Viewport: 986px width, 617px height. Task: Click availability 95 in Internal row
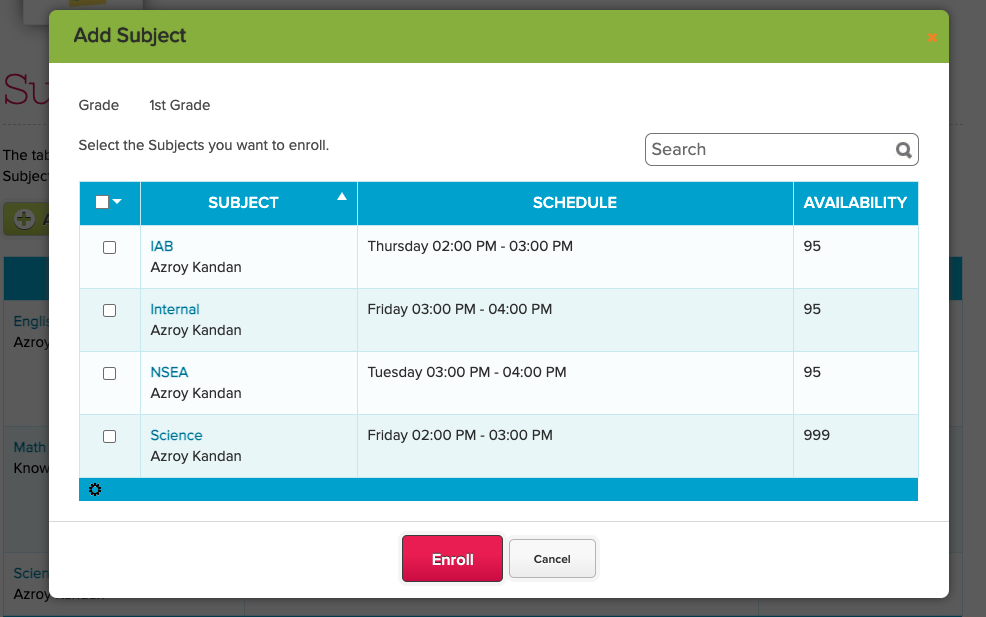tap(812, 309)
